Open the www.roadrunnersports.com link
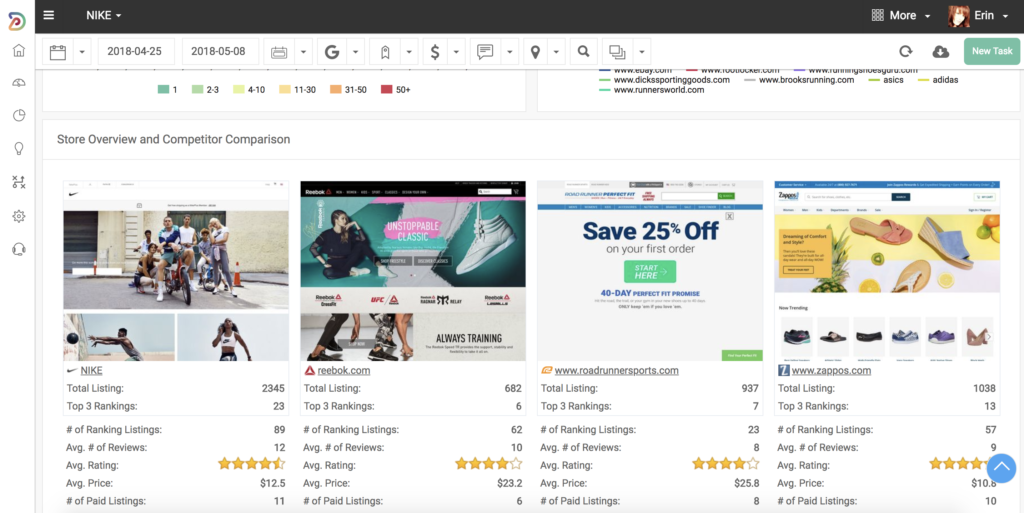The image size is (1024, 513). [x=616, y=371]
